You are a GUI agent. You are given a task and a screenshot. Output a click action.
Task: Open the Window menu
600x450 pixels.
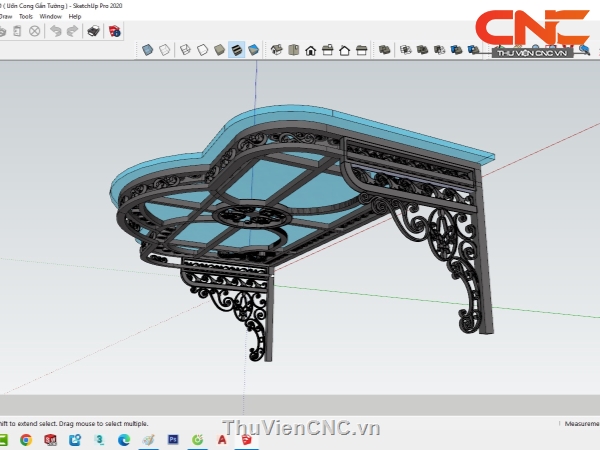pos(50,16)
